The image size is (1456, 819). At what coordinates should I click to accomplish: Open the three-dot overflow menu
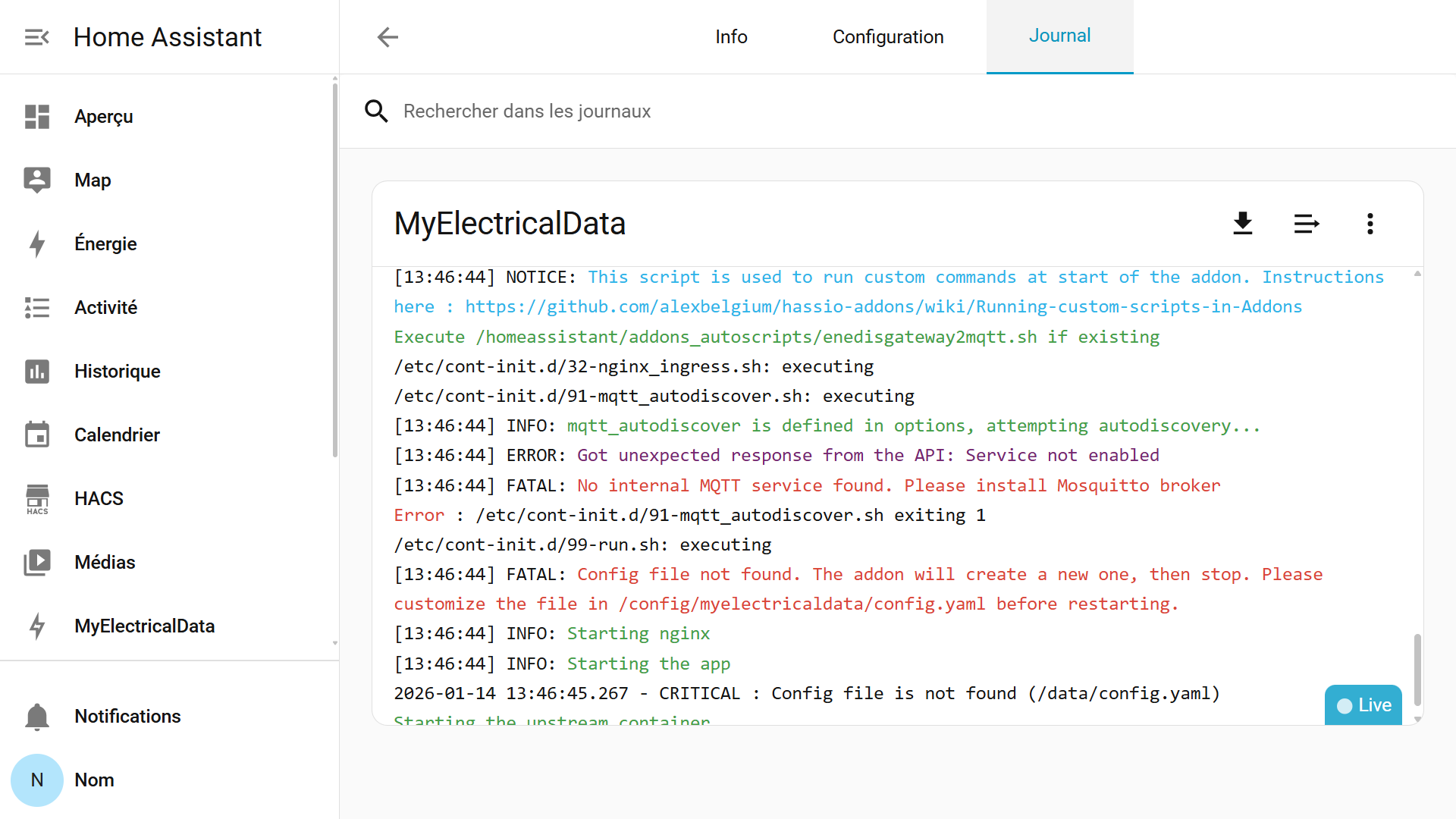1370,224
